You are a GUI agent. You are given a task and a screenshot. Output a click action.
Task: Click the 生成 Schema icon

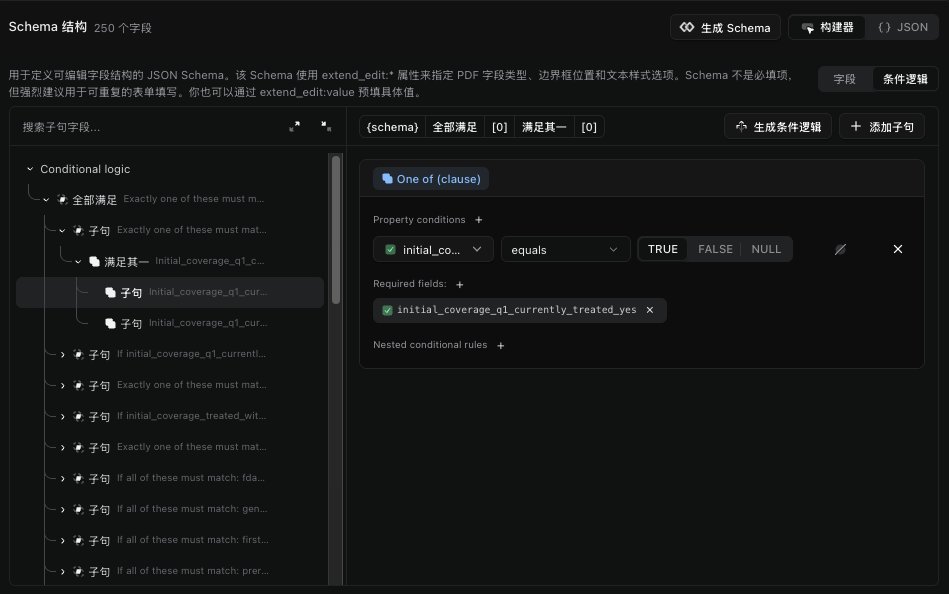(x=686, y=27)
